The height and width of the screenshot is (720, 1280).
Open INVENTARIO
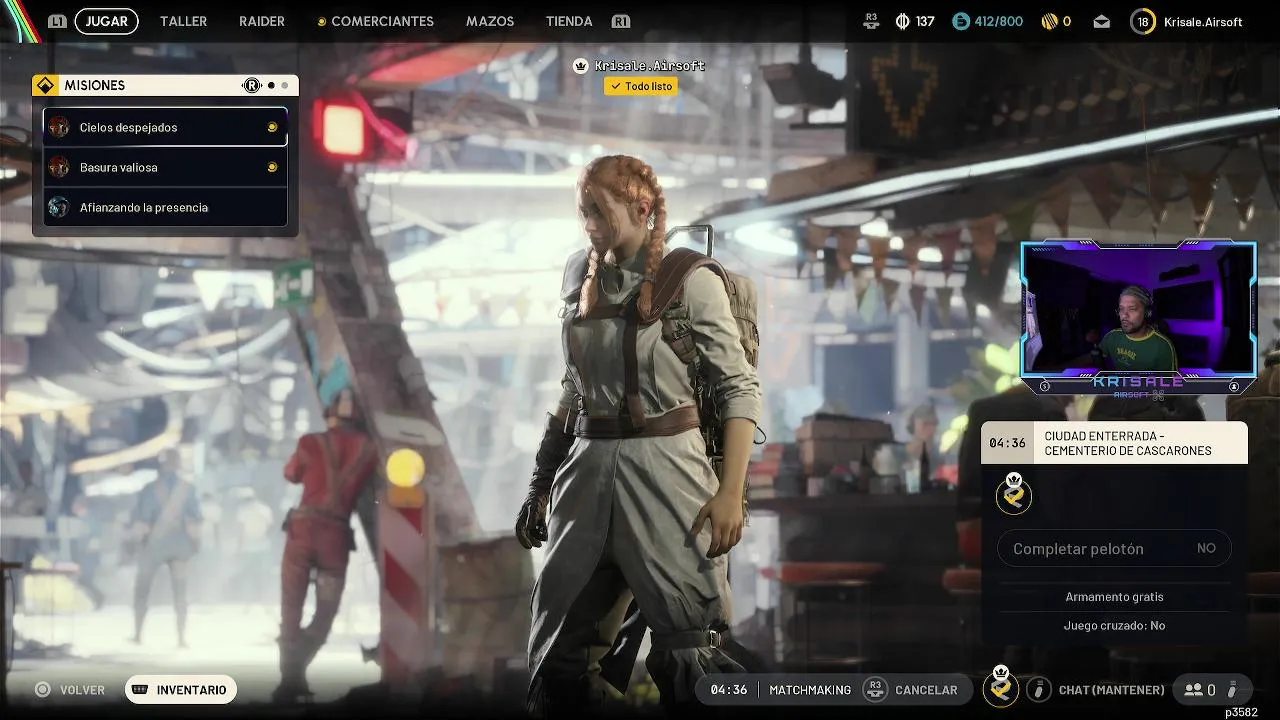click(181, 689)
